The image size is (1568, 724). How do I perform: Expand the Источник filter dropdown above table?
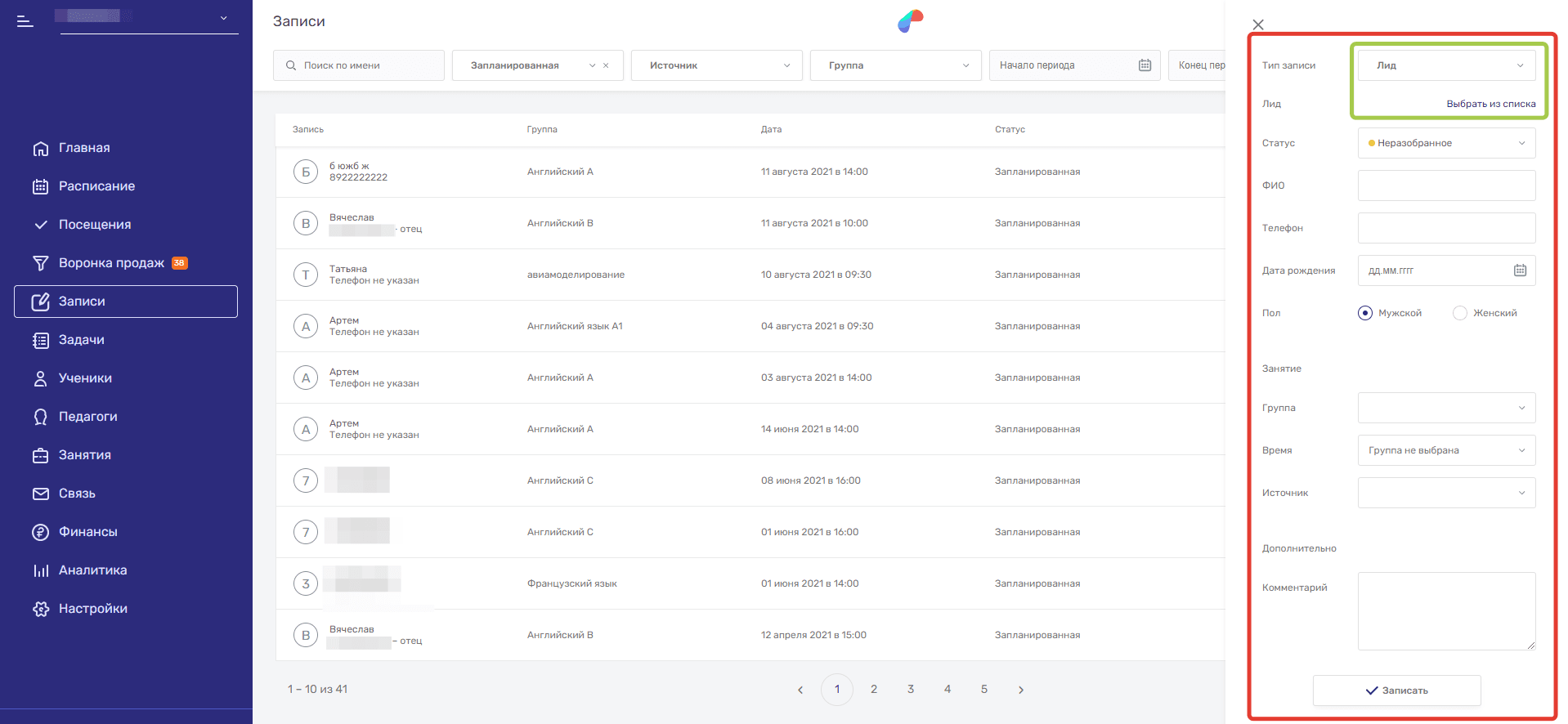point(719,65)
